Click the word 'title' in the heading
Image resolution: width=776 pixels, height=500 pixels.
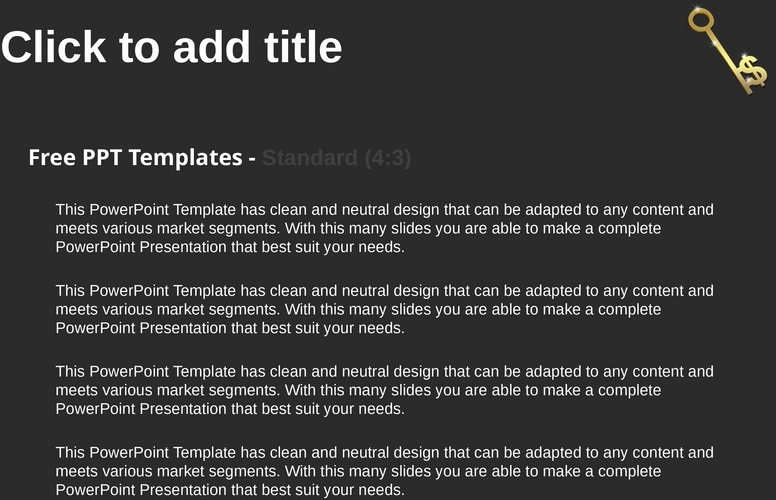(303, 47)
